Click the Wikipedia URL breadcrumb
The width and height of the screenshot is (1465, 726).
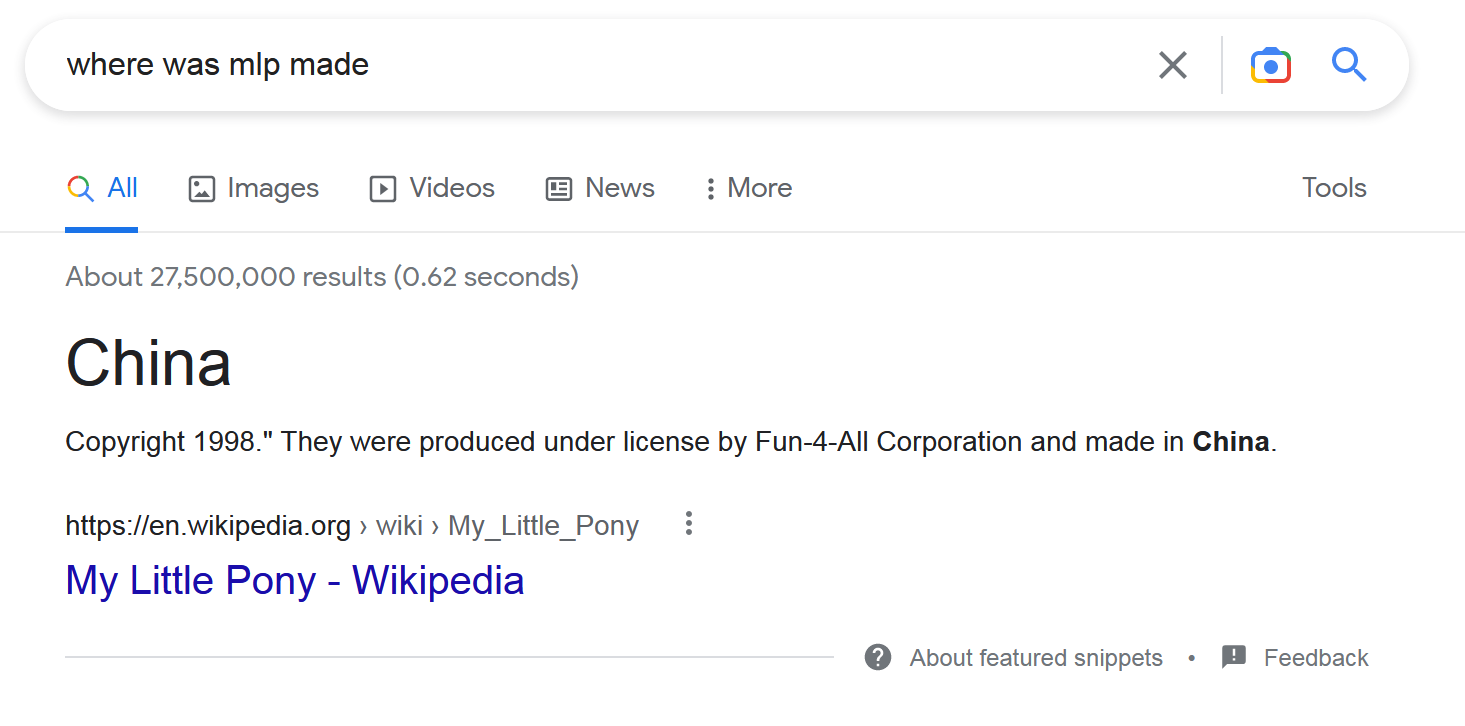pos(351,525)
